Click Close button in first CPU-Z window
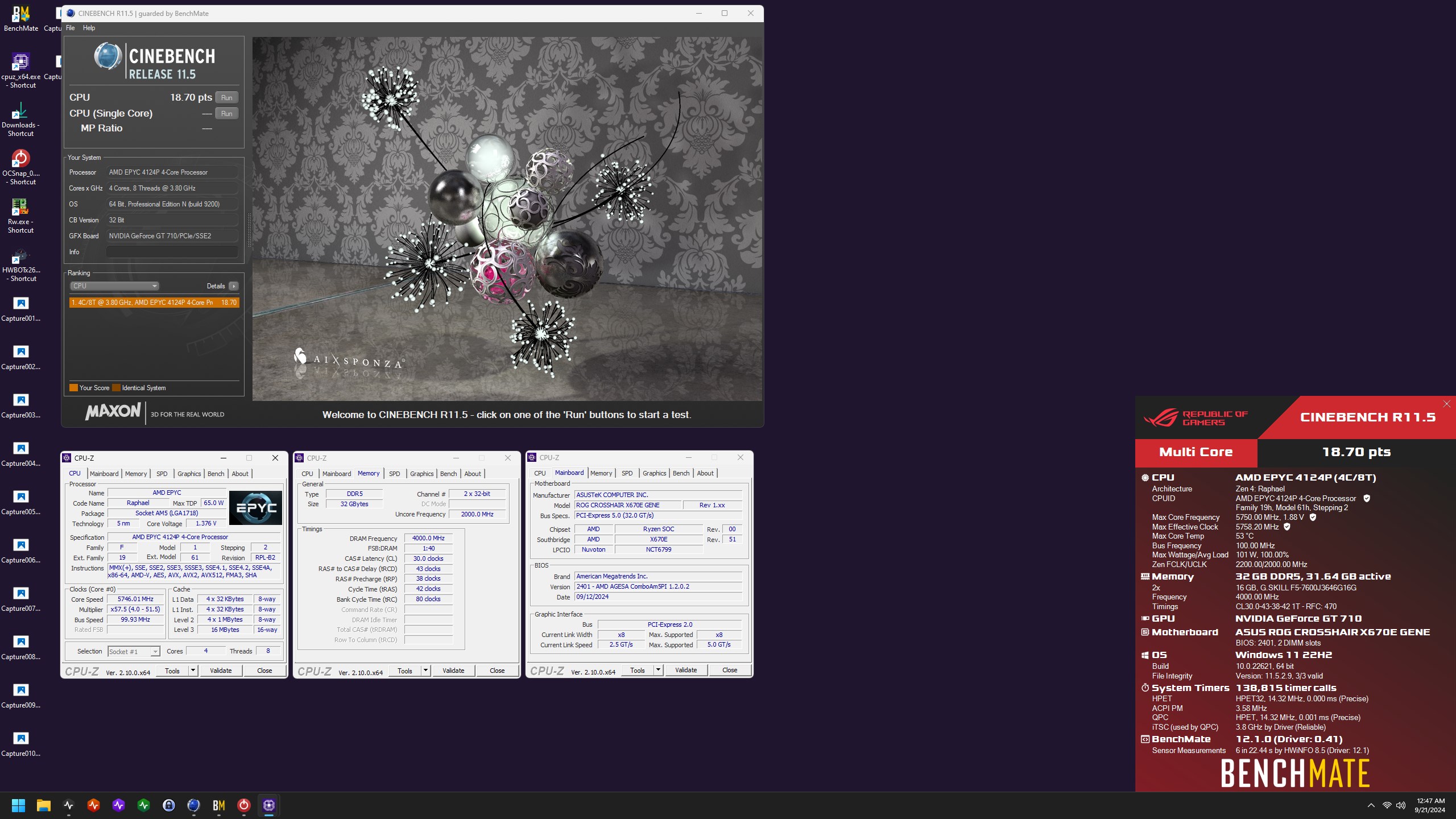This screenshot has height=819, width=1456. coord(264,671)
